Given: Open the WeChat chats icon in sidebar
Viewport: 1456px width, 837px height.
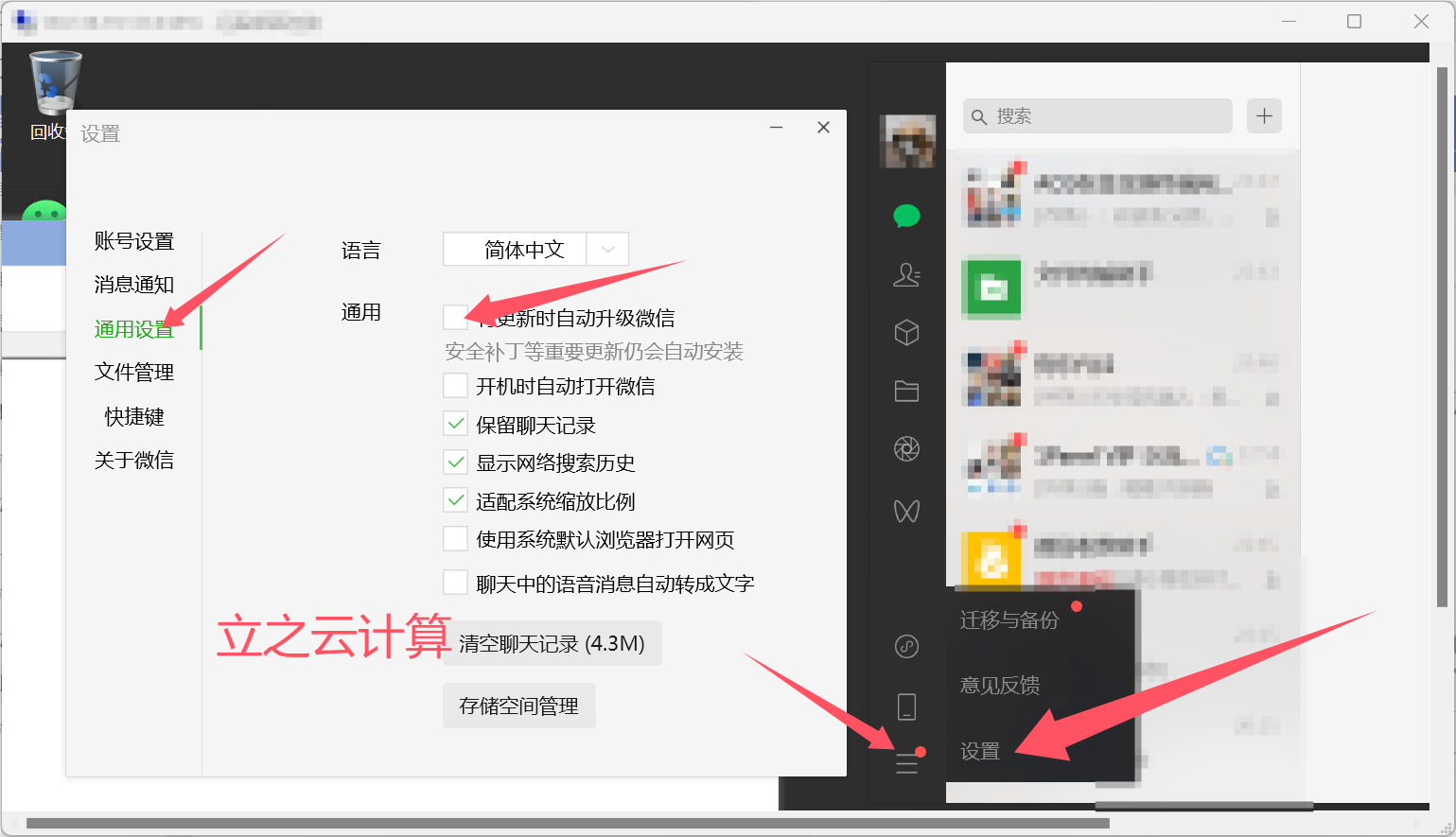Looking at the screenshot, I should coord(906,216).
